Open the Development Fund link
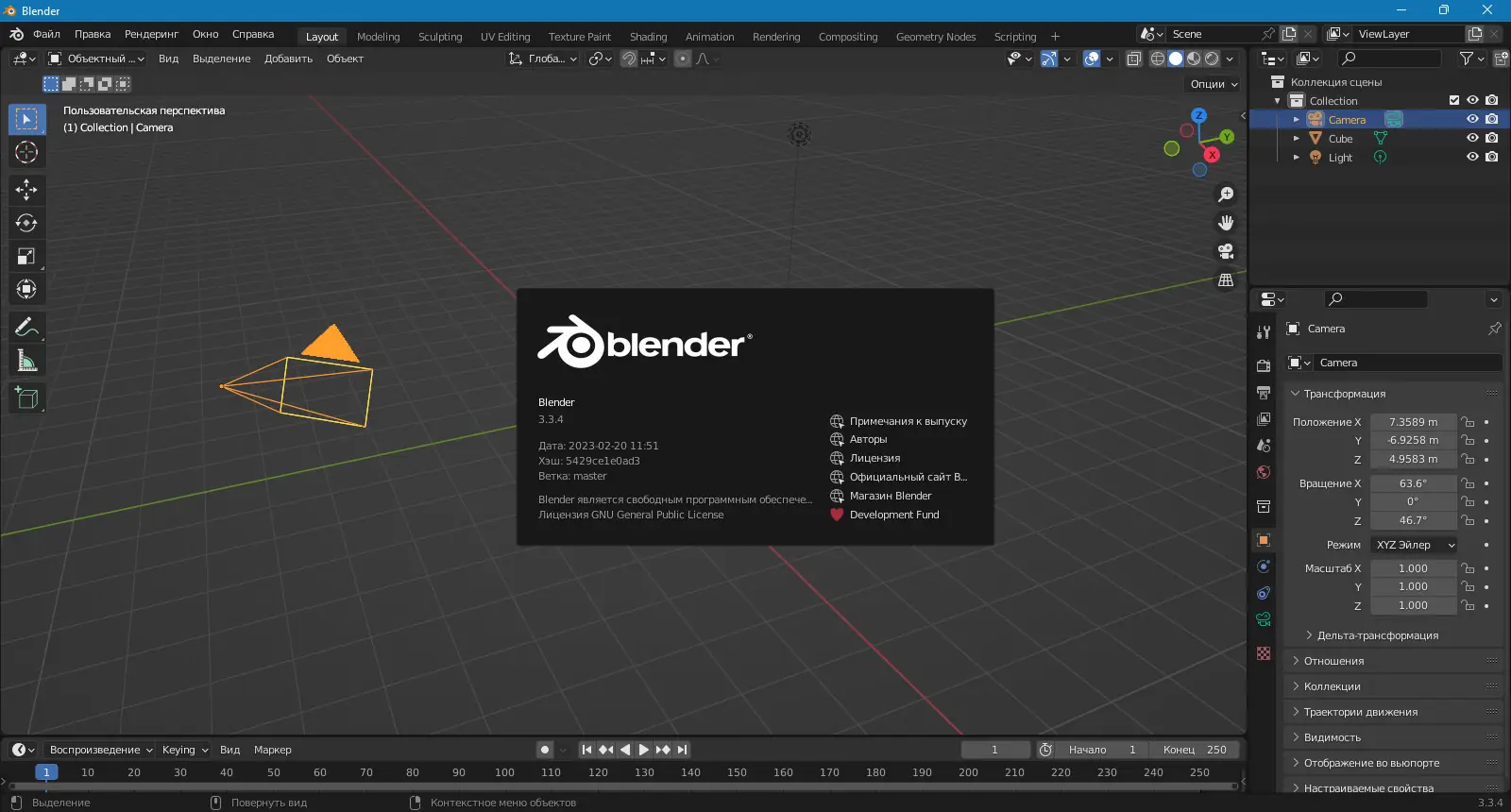This screenshot has height=812, width=1511. click(884, 515)
